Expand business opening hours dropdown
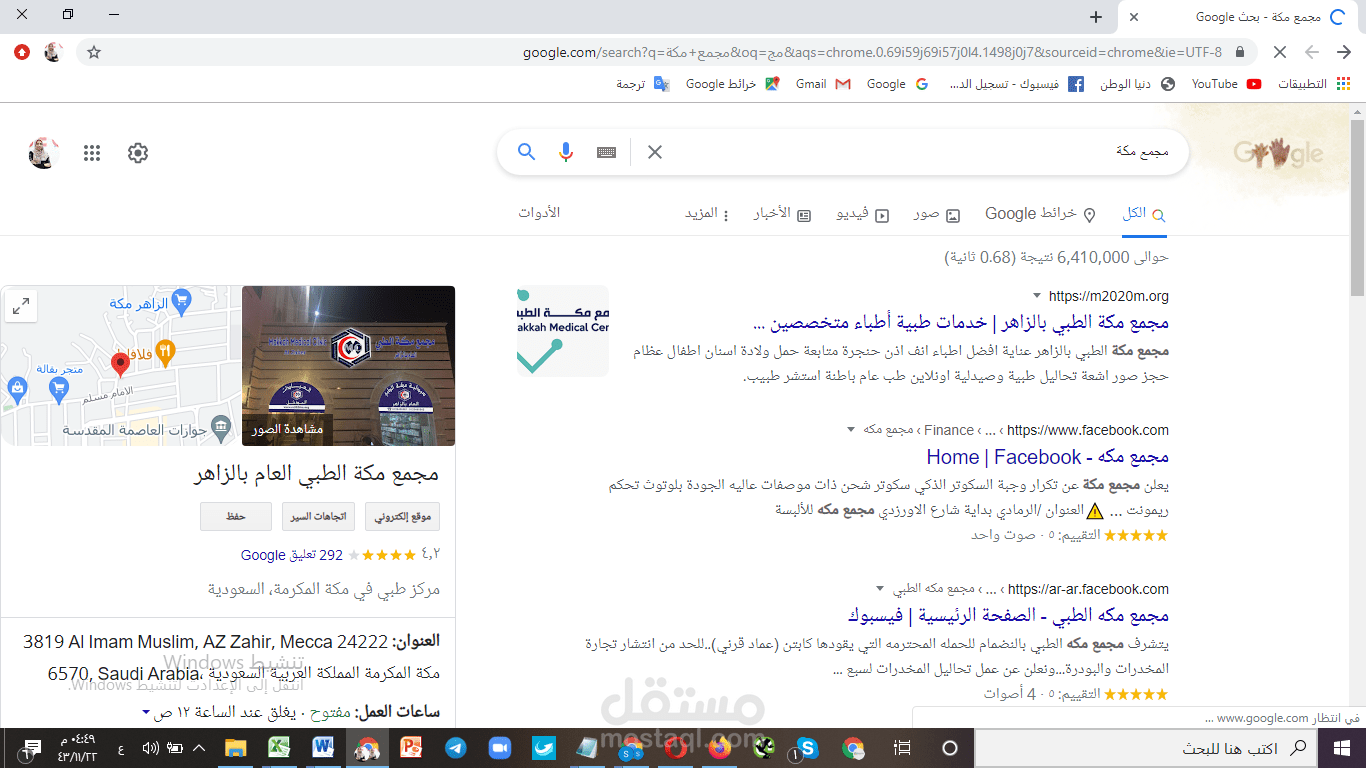 tap(146, 713)
